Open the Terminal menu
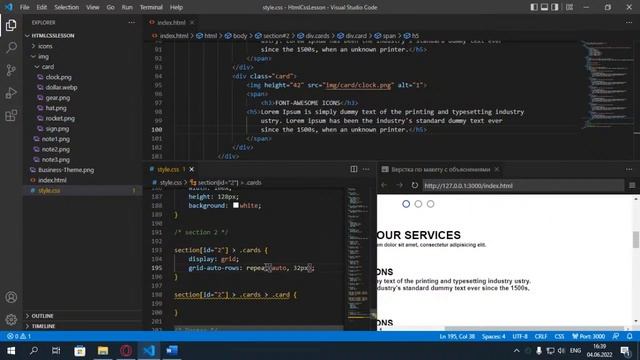Viewport: 640px width, 360px height. [151, 7]
